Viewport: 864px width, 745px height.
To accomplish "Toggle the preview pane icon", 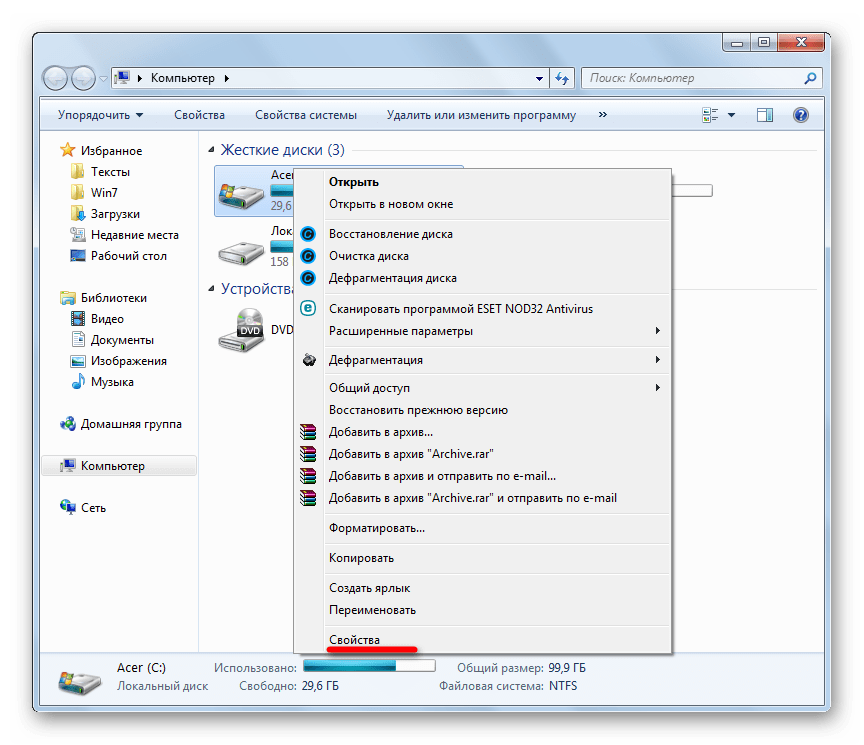I will (765, 115).
